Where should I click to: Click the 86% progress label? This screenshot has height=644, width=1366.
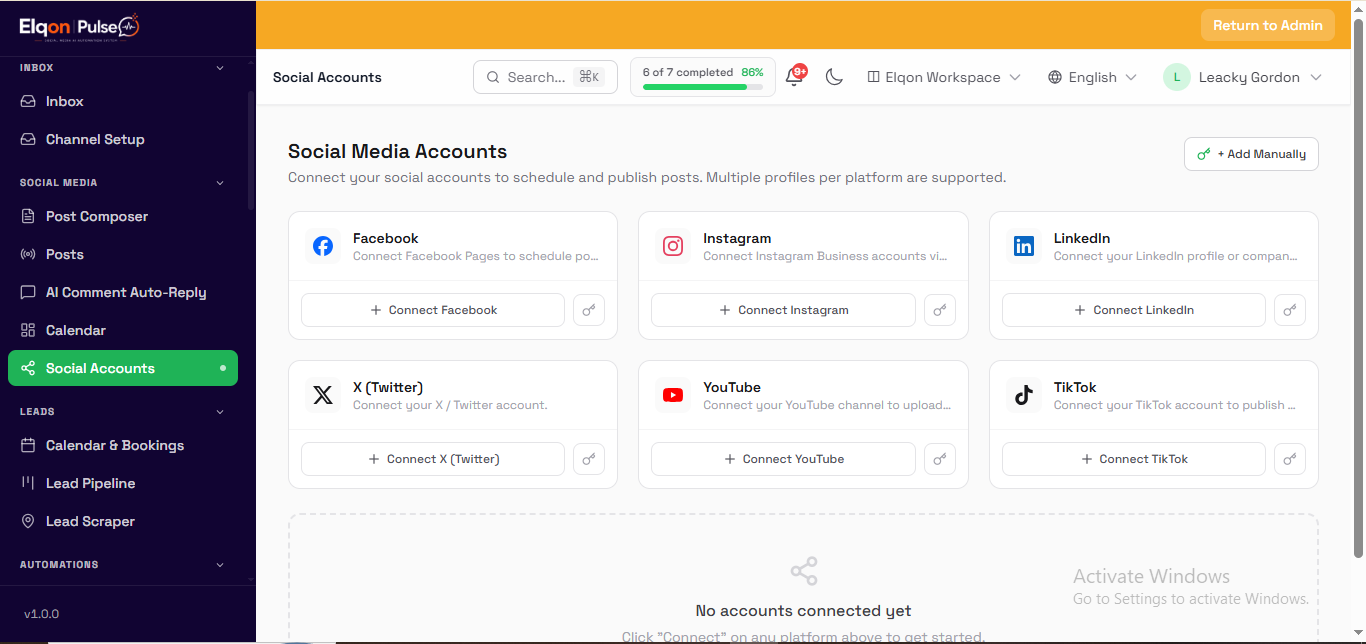click(x=752, y=73)
